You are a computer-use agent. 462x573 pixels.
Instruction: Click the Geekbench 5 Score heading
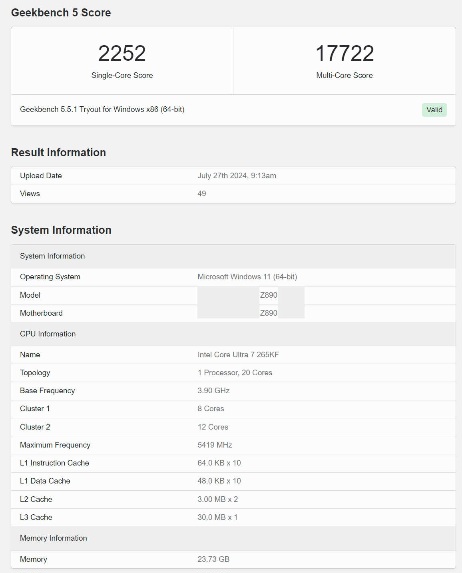(x=61, y=12)
